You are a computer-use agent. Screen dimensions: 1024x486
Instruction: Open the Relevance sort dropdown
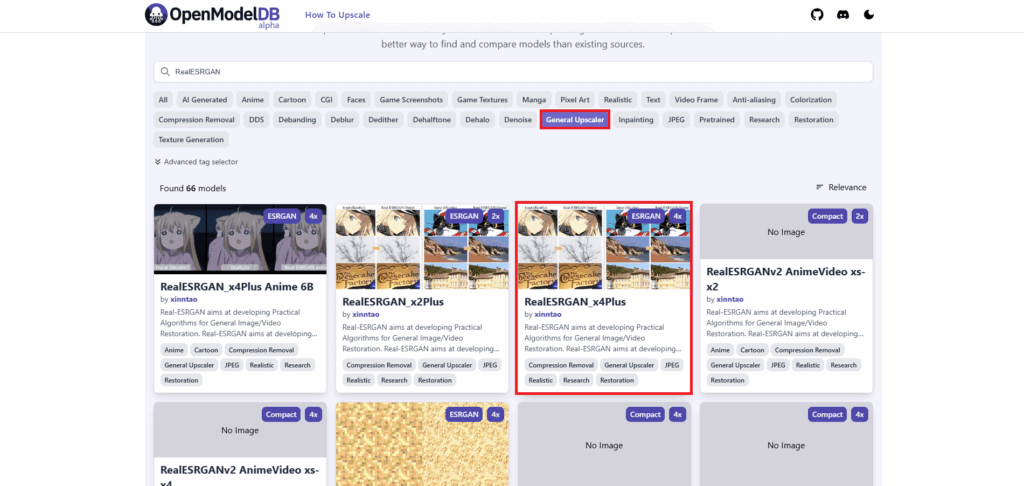point(841,187)
